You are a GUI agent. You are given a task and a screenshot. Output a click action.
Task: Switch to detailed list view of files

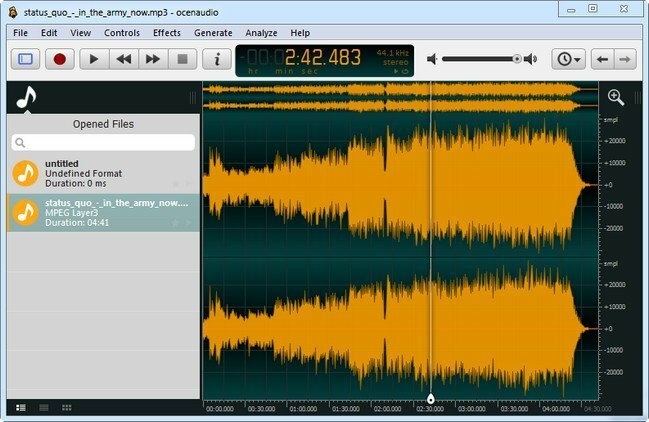coord(21,408)
